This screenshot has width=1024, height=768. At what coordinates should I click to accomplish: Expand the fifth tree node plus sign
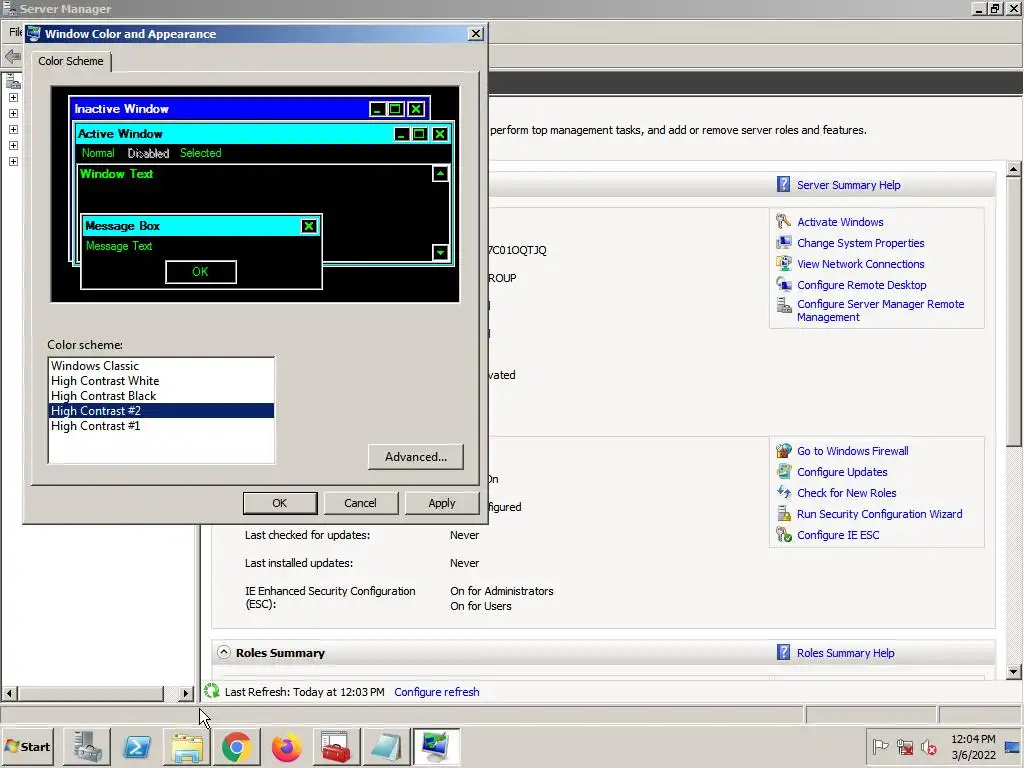pyautogui.click(x=13, y=161)
